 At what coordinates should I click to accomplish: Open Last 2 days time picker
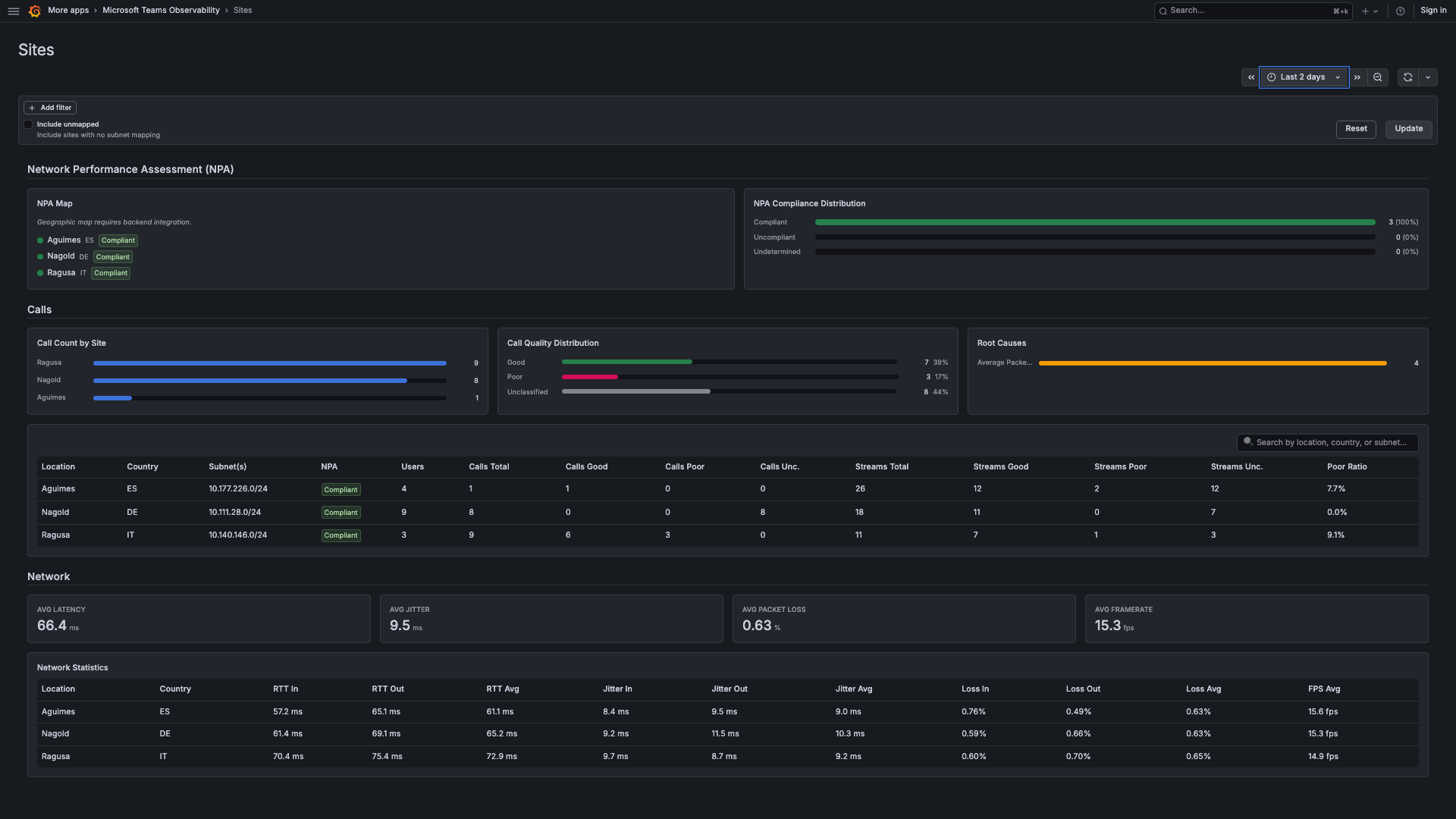1303,77
